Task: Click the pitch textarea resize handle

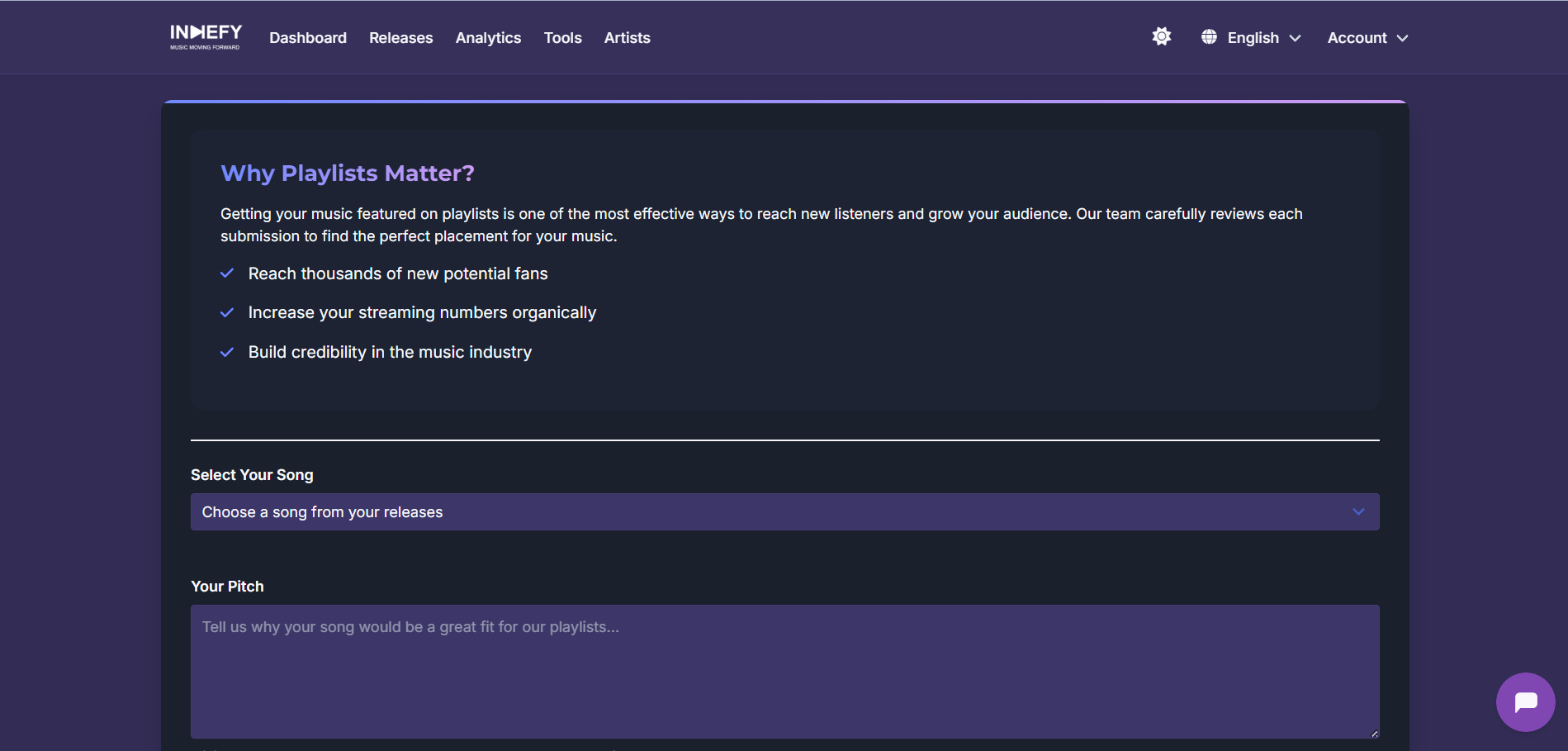Action: coord(1373,733)
